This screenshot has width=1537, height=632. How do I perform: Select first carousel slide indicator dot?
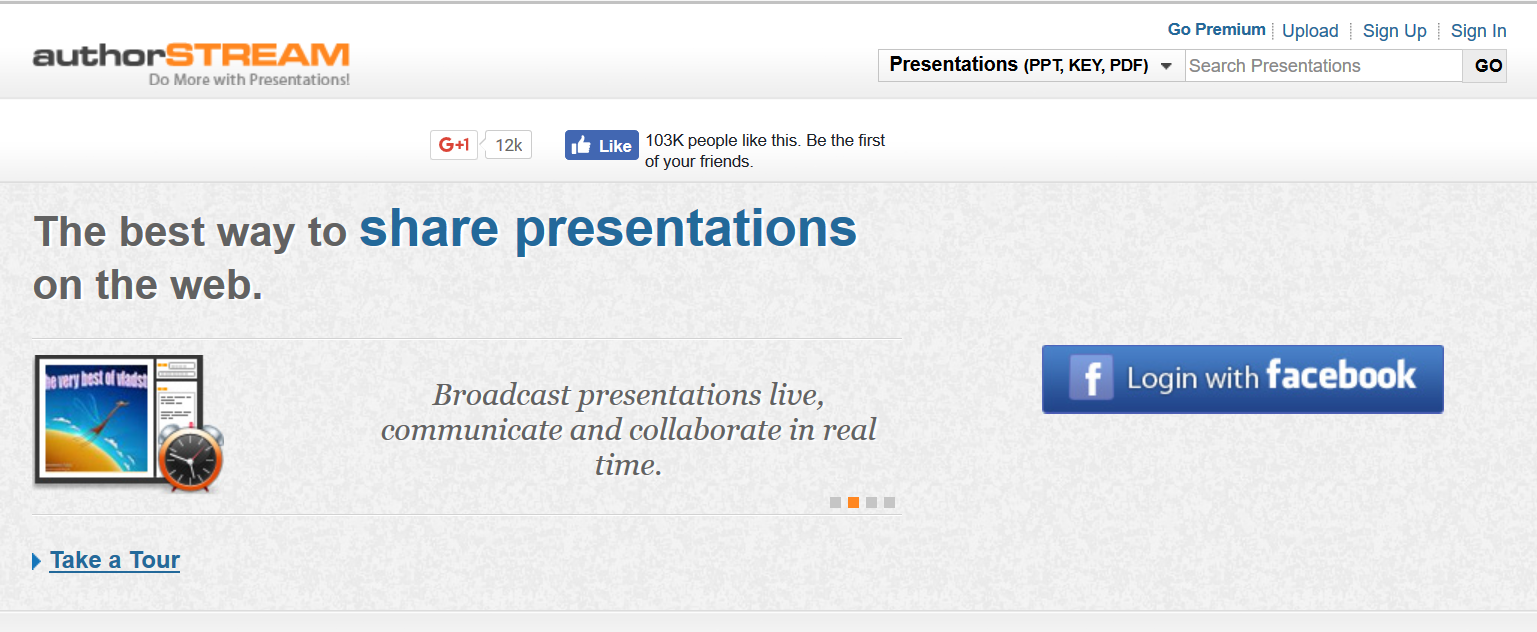click(x=836, y=503)
